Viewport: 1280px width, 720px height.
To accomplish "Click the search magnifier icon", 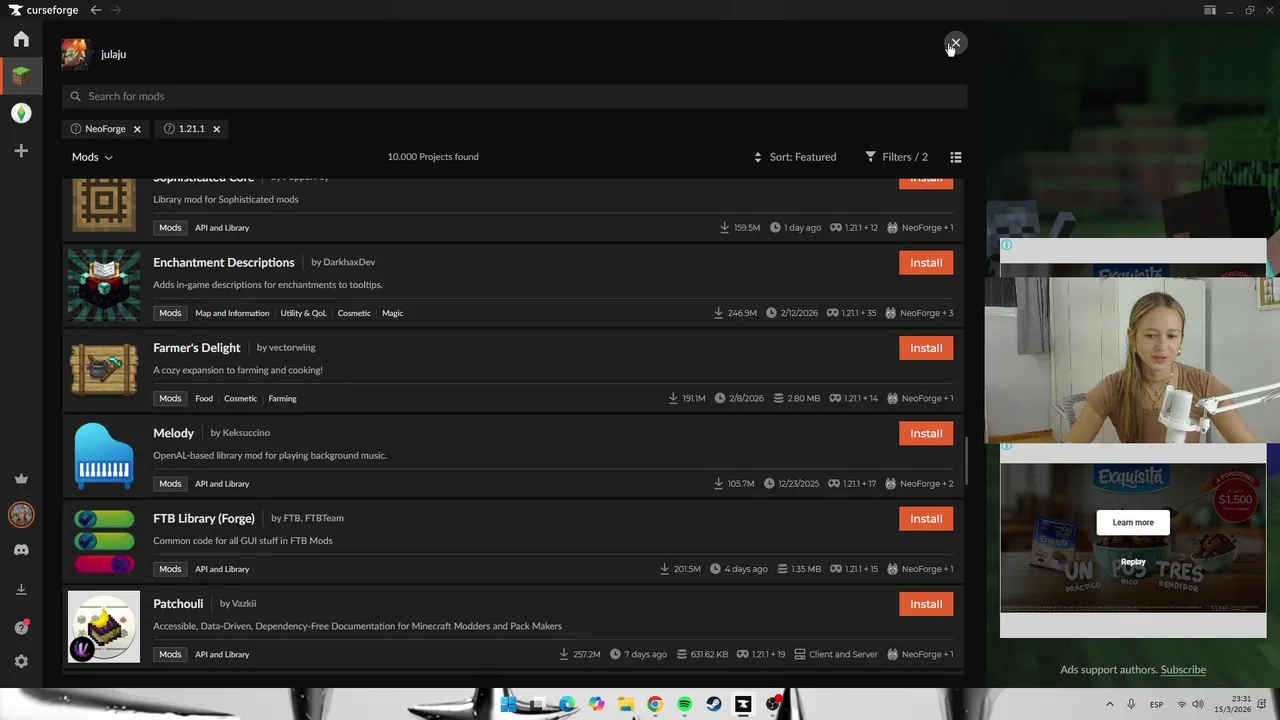I will 76,97.
